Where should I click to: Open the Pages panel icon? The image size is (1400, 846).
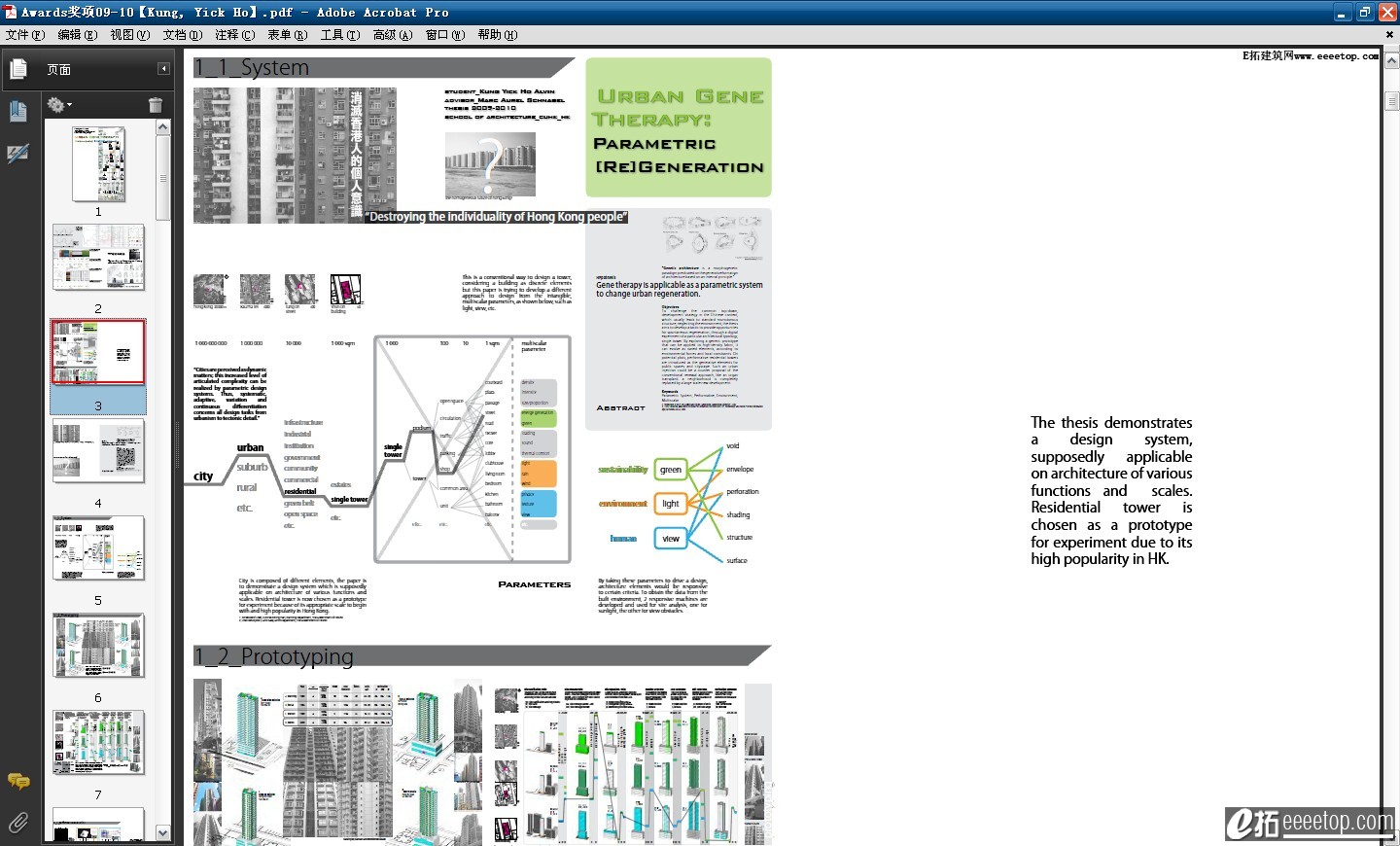17,69
